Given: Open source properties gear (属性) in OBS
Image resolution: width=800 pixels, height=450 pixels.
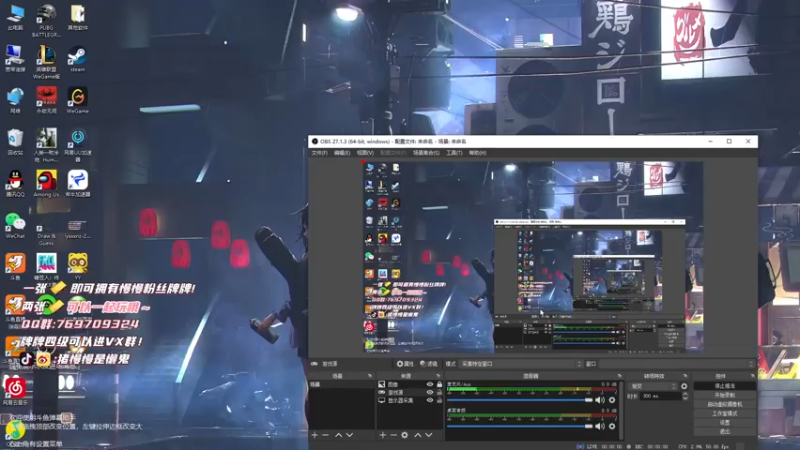Looking at the screenshot, I should click(405, 364).
